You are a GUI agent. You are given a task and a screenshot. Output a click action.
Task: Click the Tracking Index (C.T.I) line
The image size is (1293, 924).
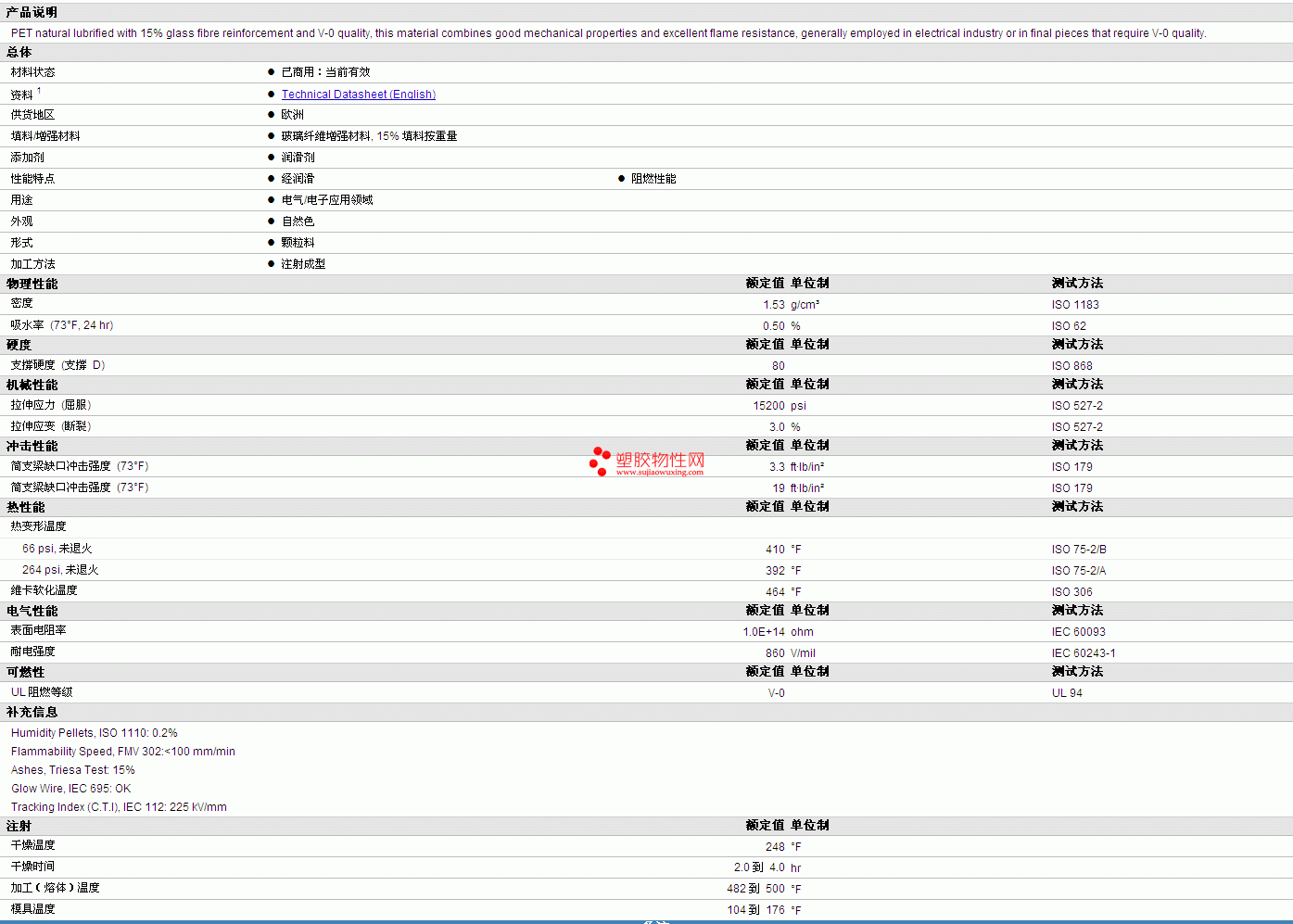[119, 807]
